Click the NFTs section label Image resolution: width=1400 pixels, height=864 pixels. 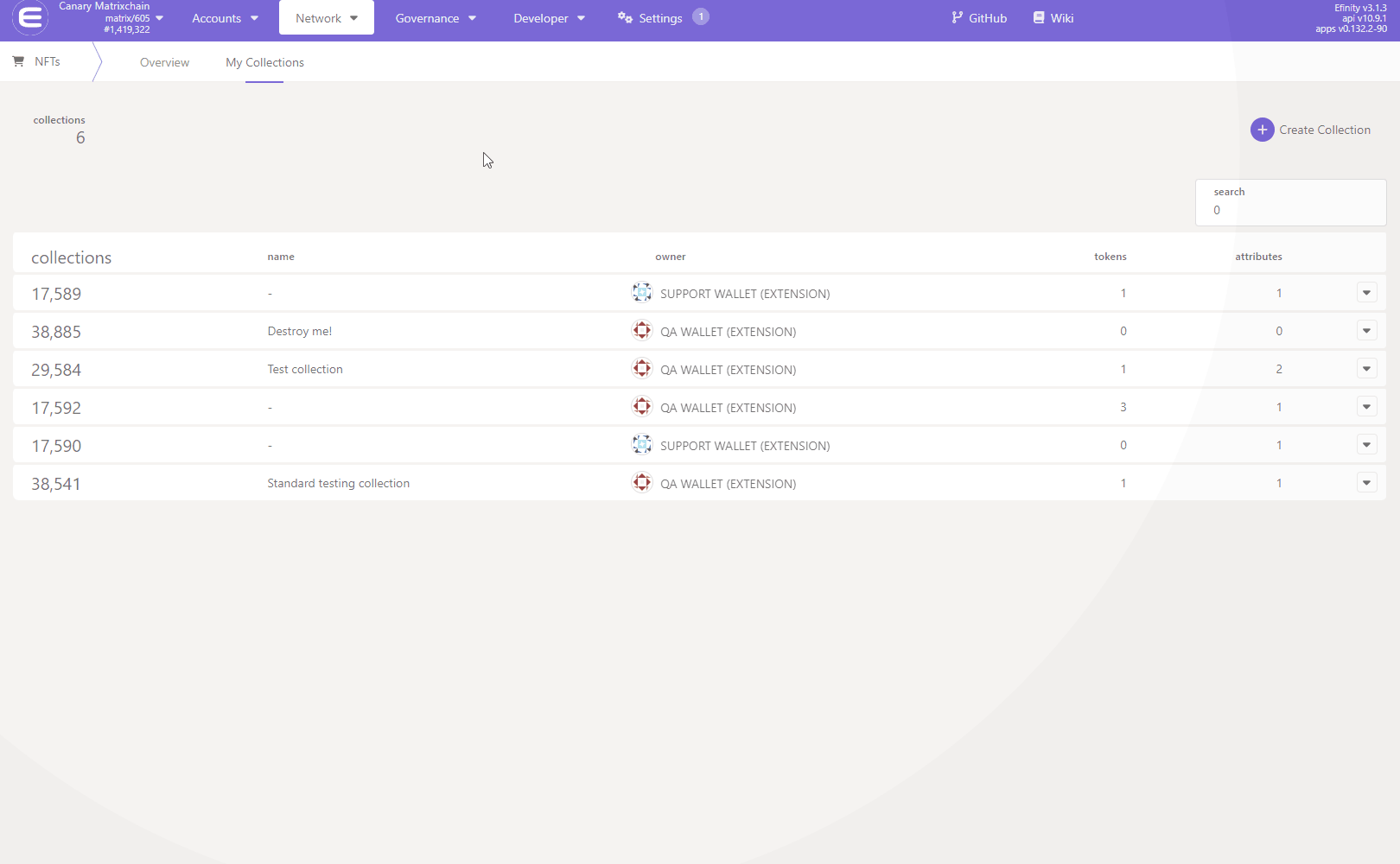tap(48, 61)
